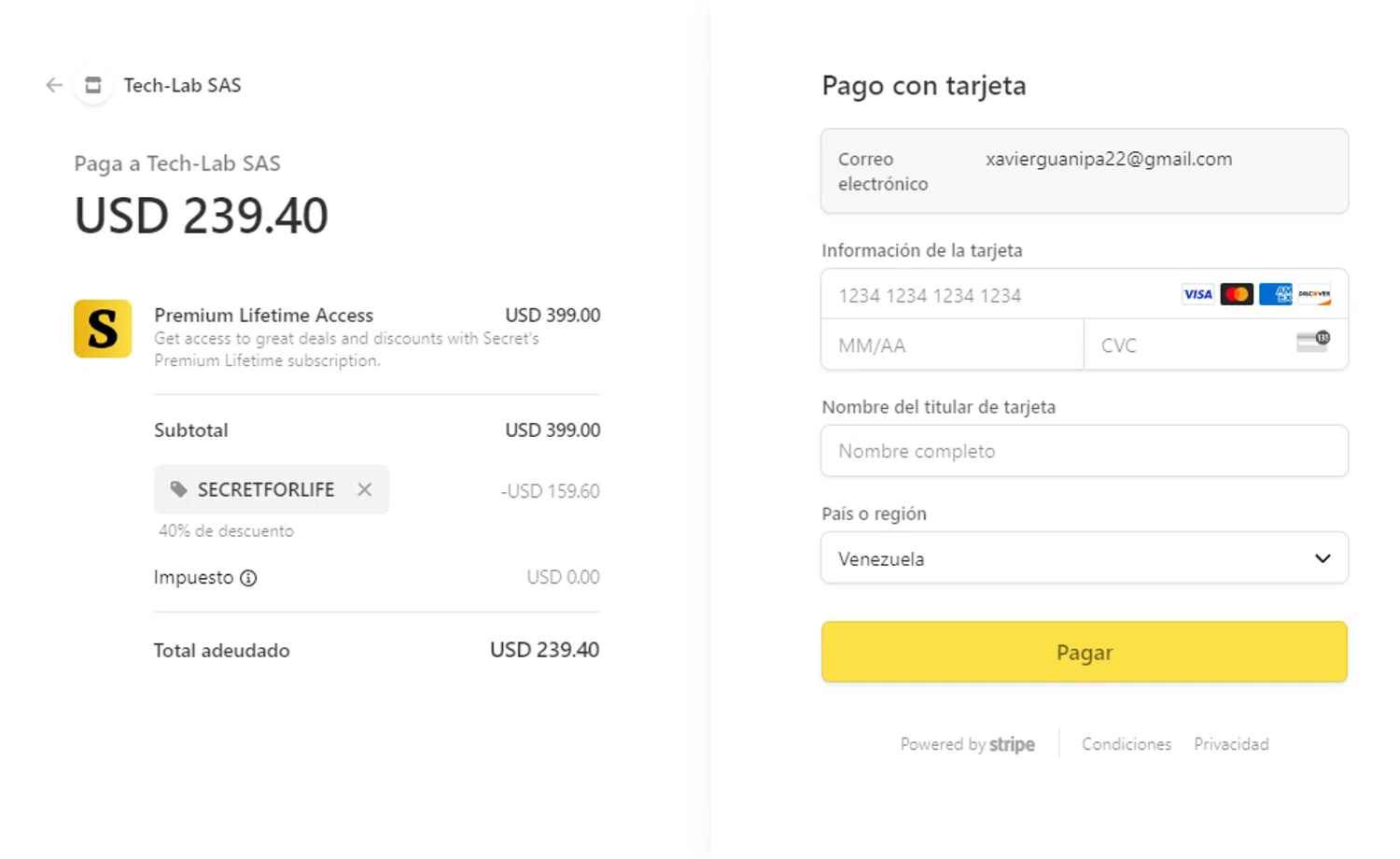Click the Tech-Lab SAS storefront icon

93,85
